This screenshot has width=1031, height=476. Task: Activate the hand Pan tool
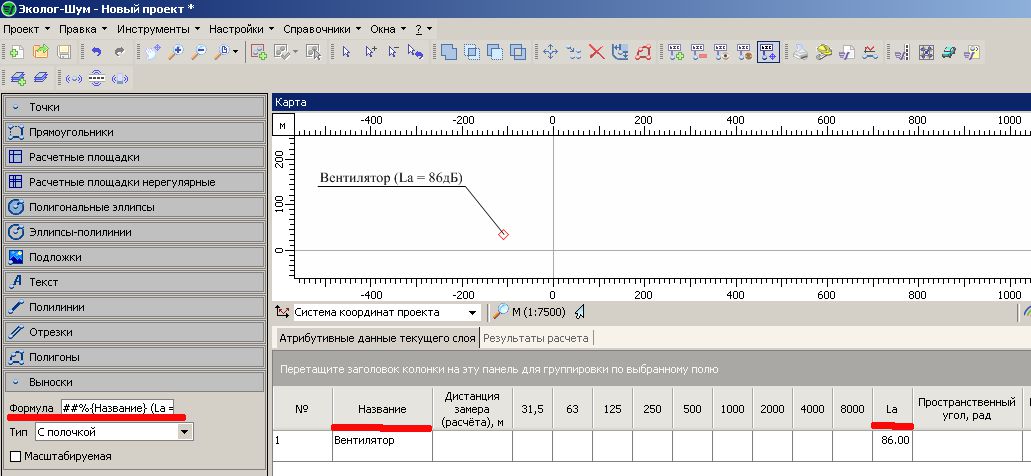152,52
